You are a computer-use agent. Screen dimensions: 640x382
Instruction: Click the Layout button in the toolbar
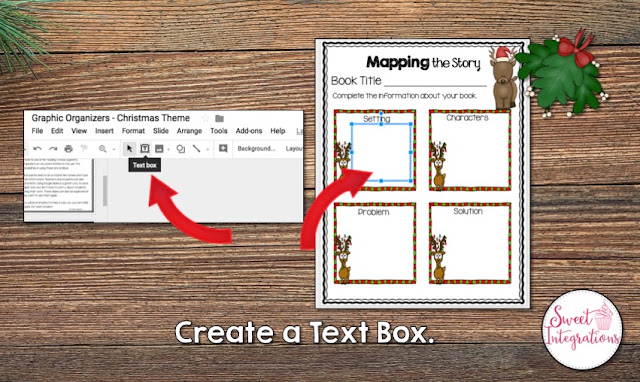click(x=294, y=149)
